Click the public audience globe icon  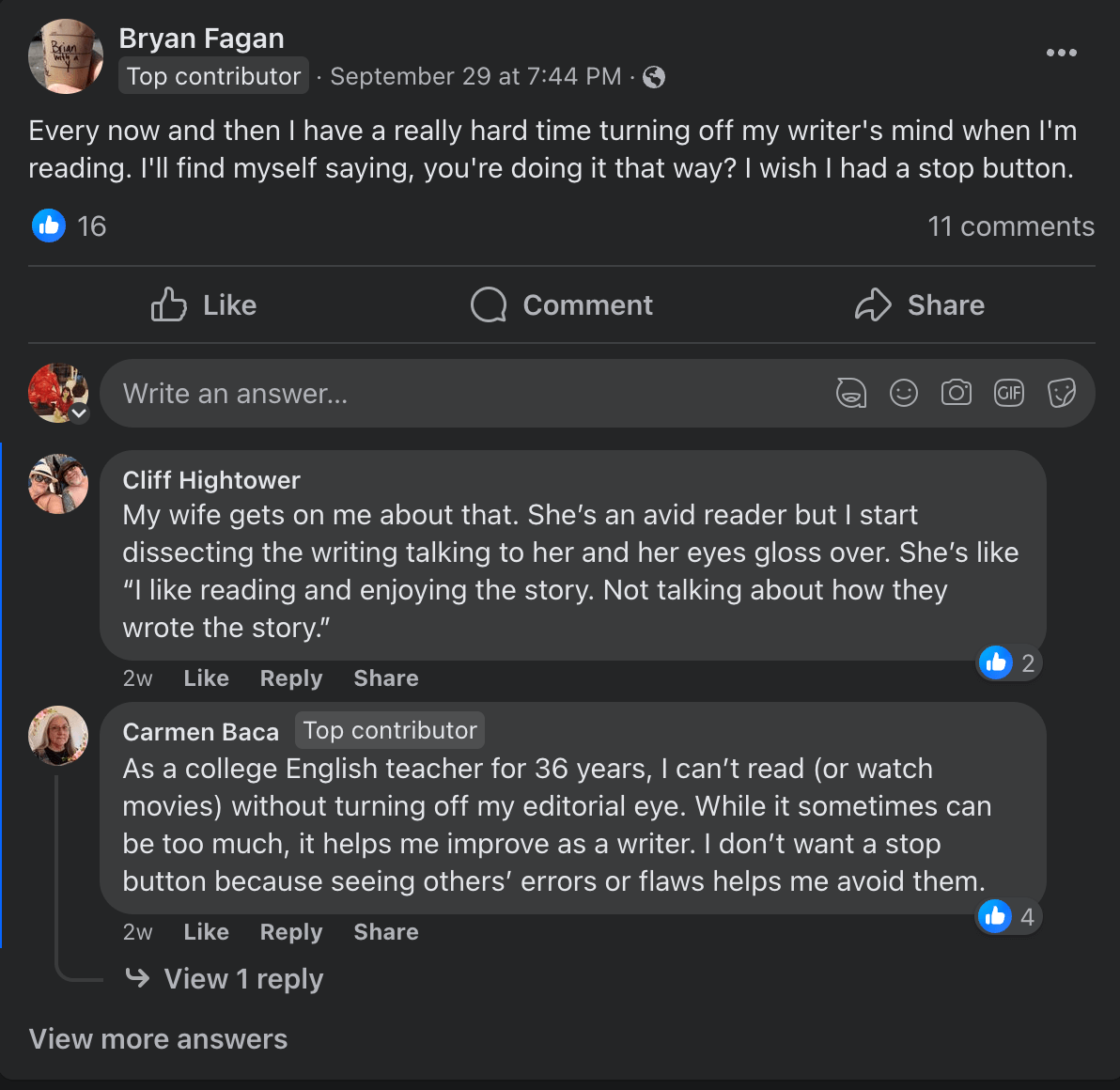pos(654,77)
